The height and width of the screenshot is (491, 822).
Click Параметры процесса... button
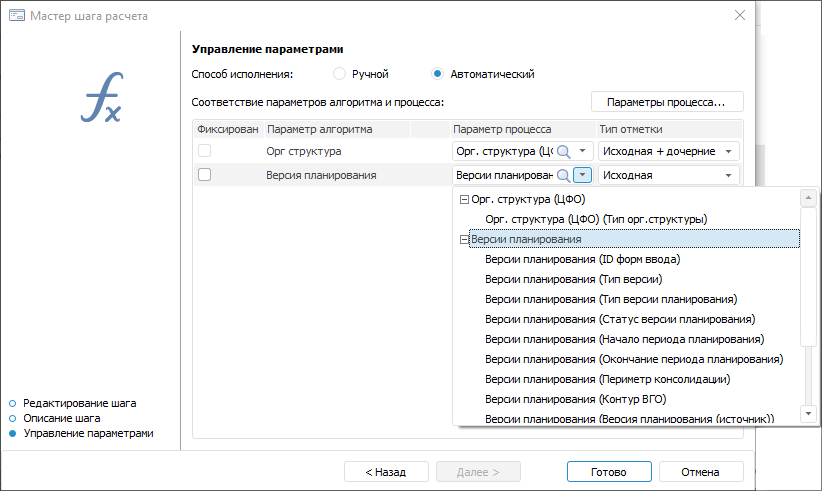[667, 102]
